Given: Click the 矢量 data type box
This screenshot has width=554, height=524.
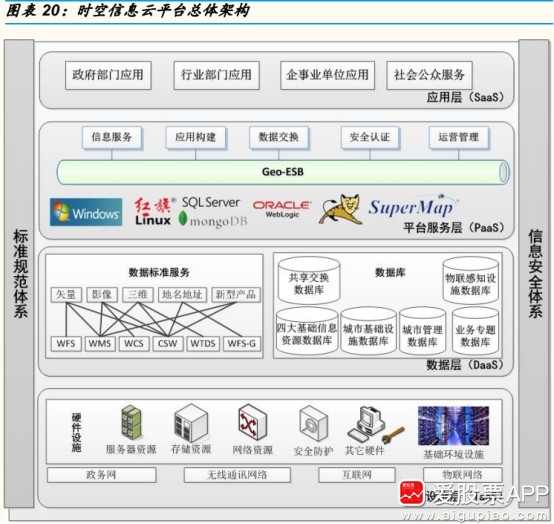Looking at the screenshot, I should click(x=66, y=294).
